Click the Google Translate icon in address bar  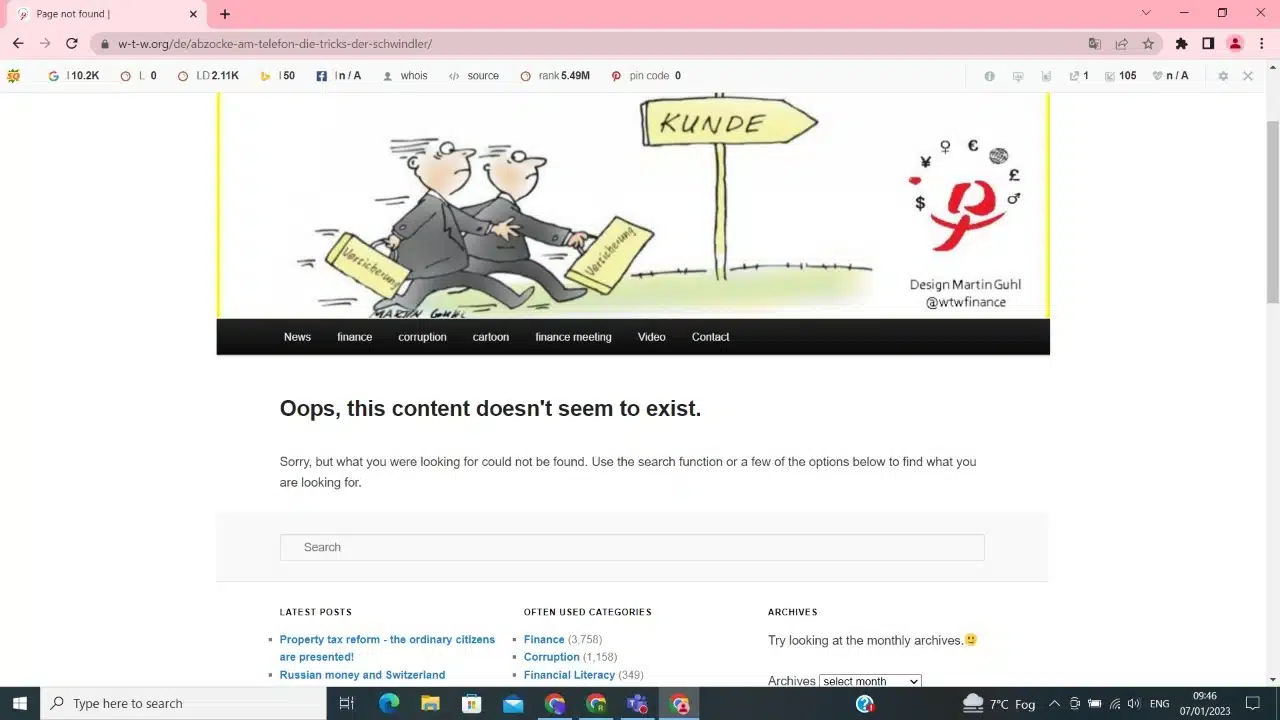(1094, 44)
